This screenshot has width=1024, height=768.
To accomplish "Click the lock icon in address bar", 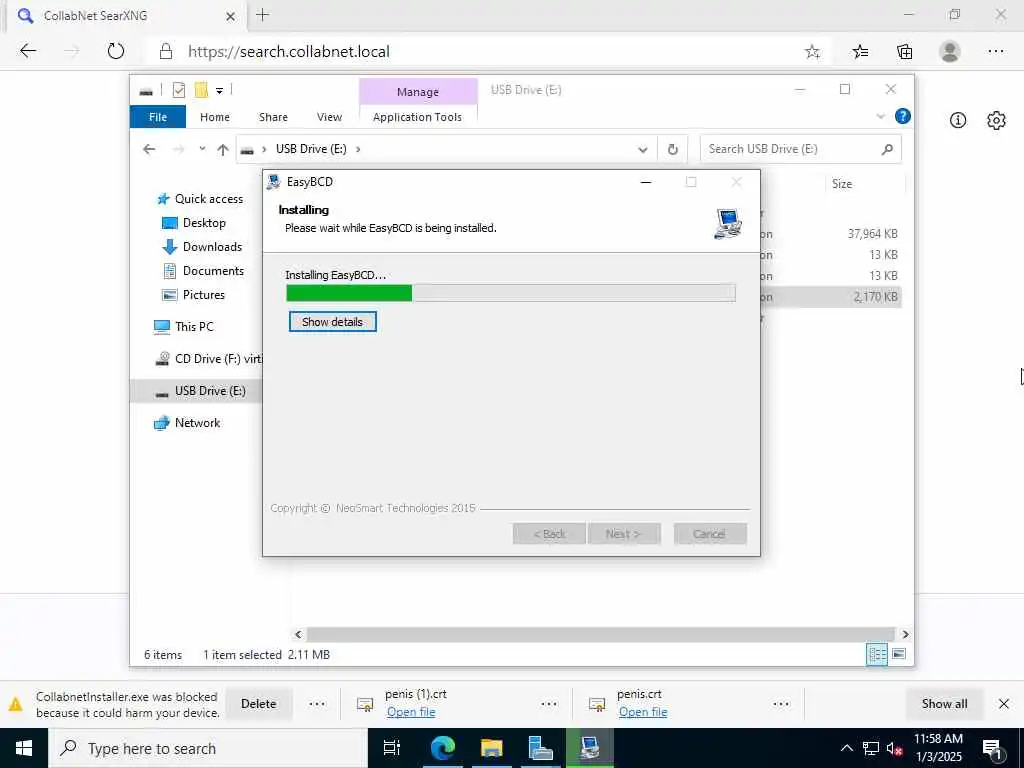I will (166, 52).
